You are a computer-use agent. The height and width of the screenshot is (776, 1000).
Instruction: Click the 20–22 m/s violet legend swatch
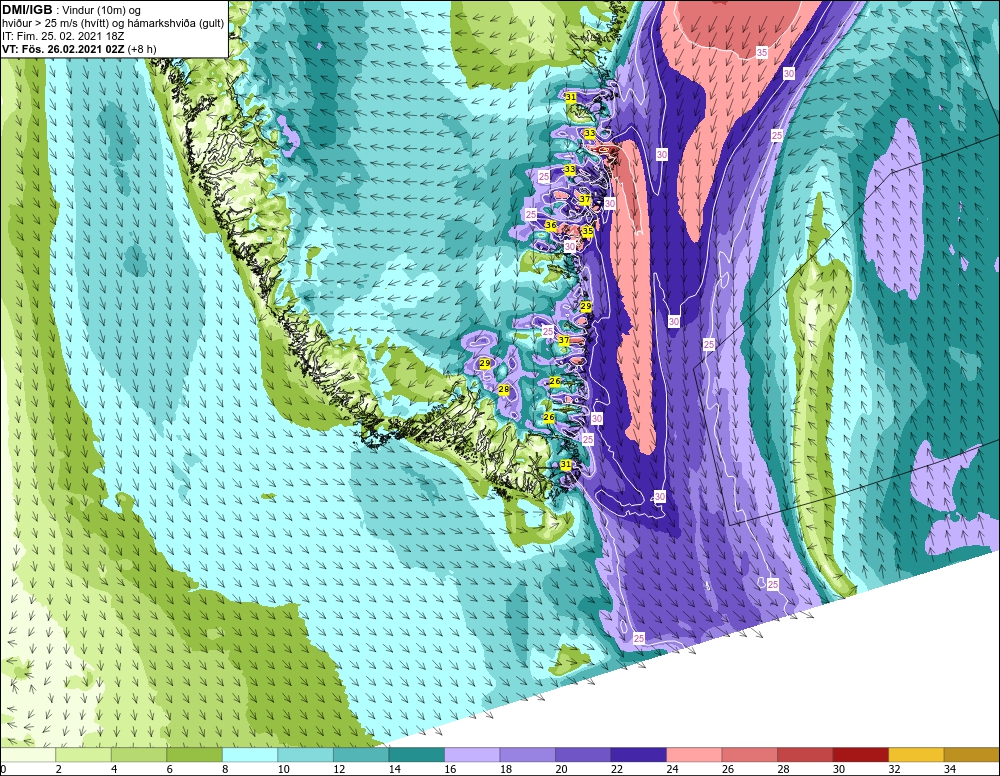[583, 755]
